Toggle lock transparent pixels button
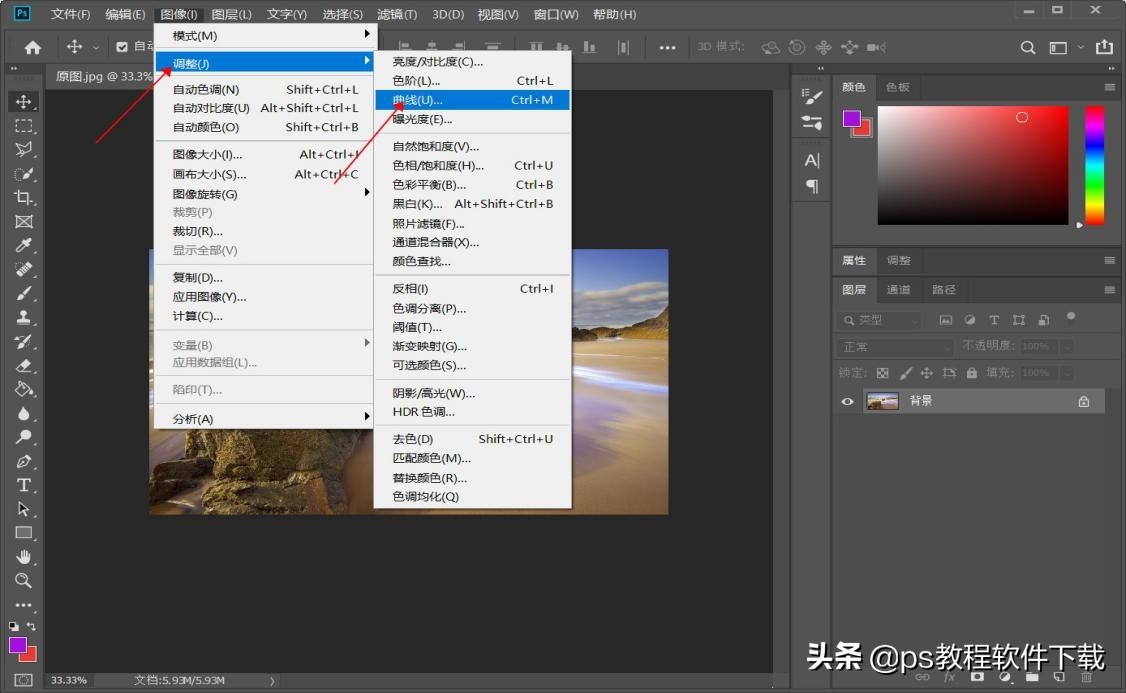Image resolution: width=1126 pixels, height=693 pixels. tap(883, 373)
